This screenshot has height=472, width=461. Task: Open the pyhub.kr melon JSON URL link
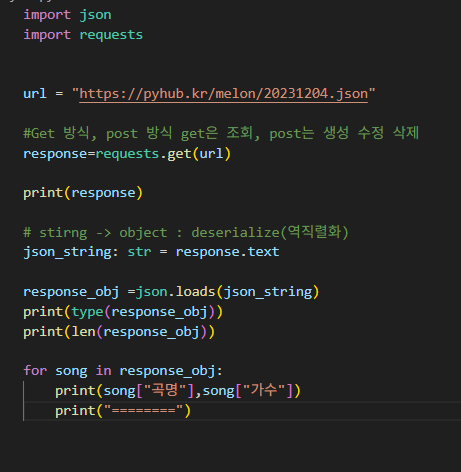coord(223,94)
